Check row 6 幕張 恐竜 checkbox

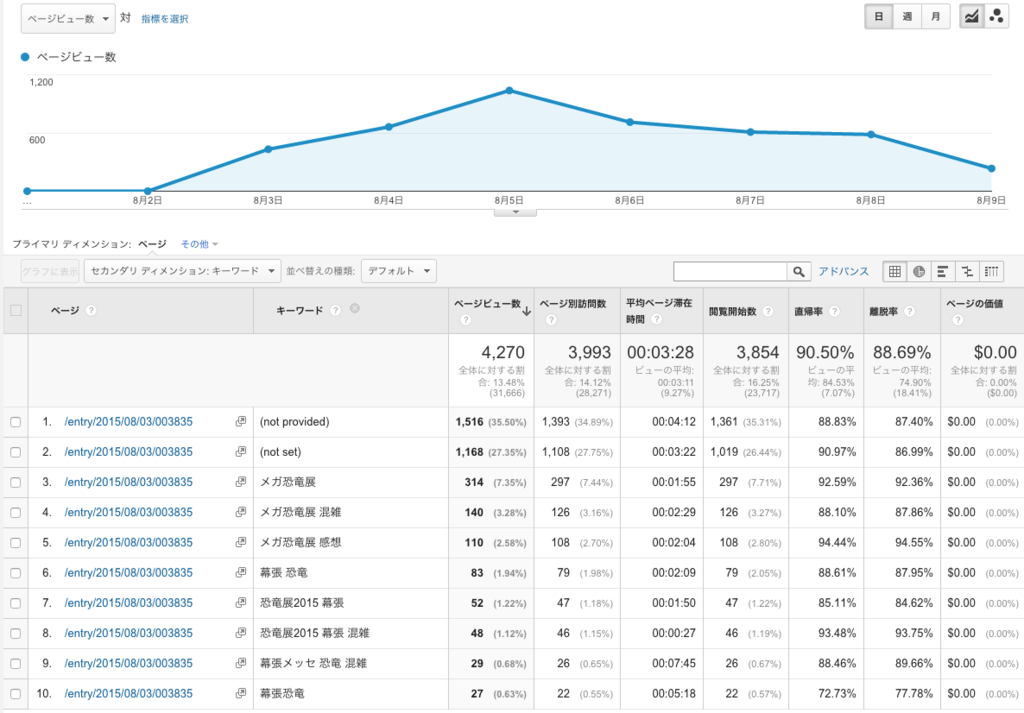(x=16, y=573)
